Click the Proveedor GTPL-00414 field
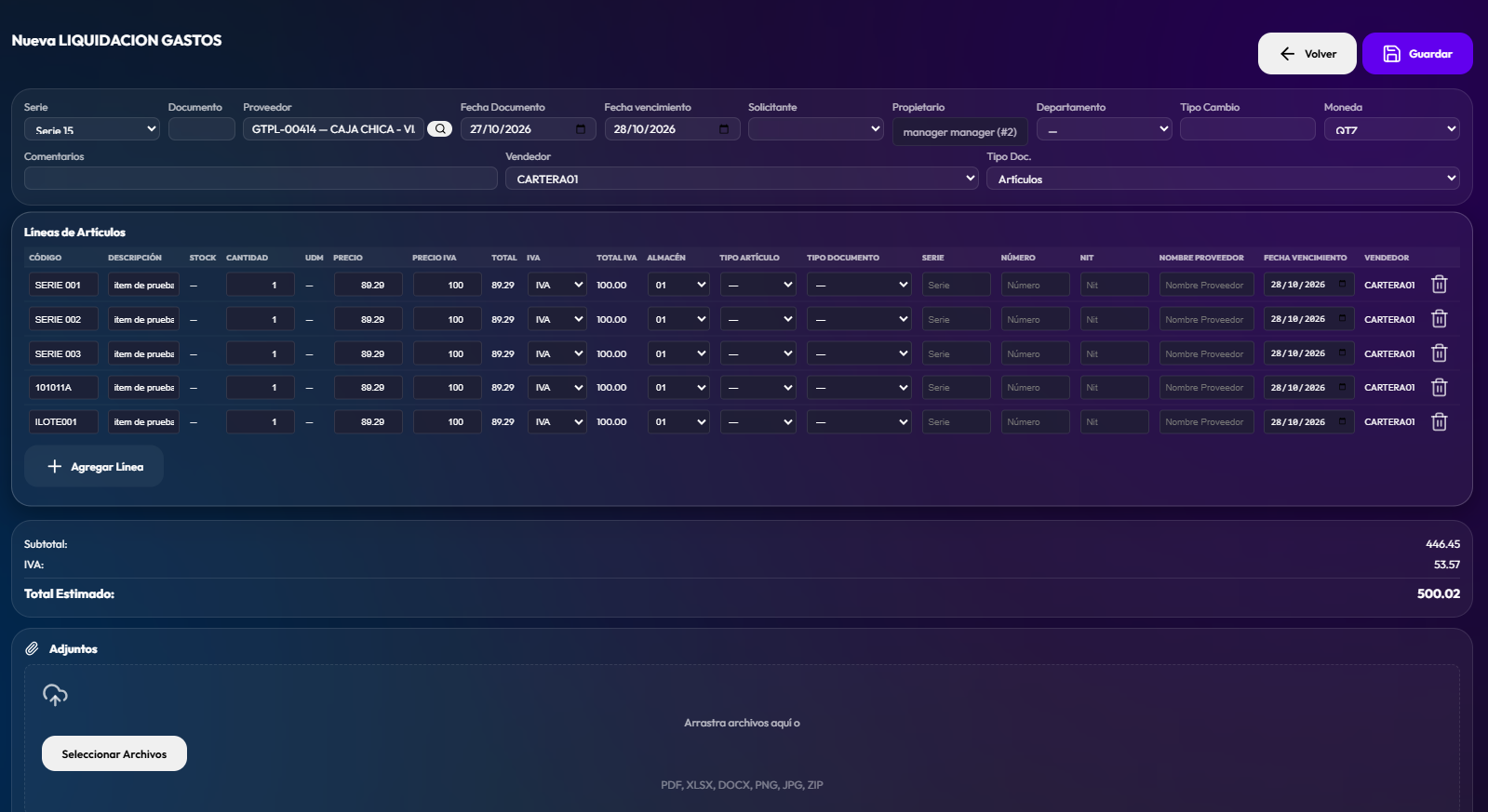The height and width of the screenshot is (812, 1488). (x=333, y=129)
